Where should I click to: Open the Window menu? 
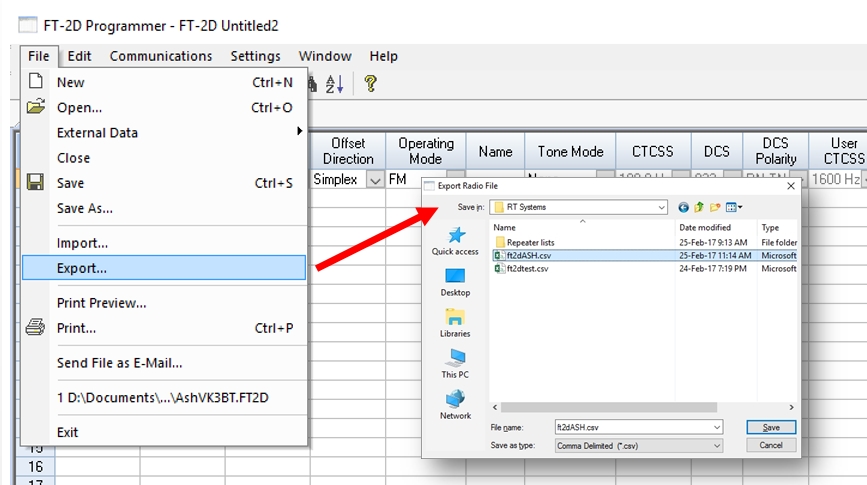click(325, 56)
